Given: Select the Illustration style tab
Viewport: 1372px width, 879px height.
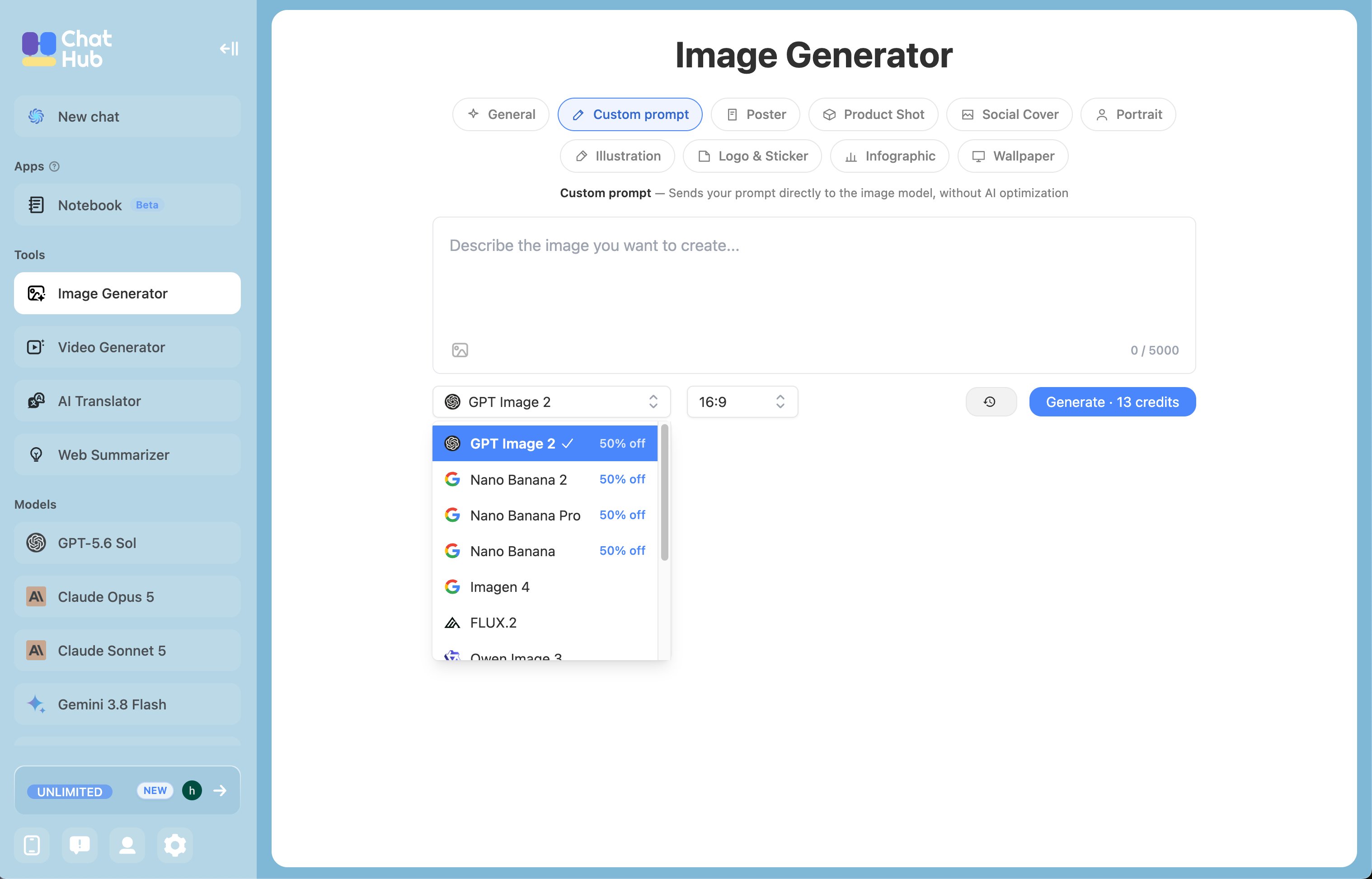Looking at the screenshot, I should coord(617,156).
